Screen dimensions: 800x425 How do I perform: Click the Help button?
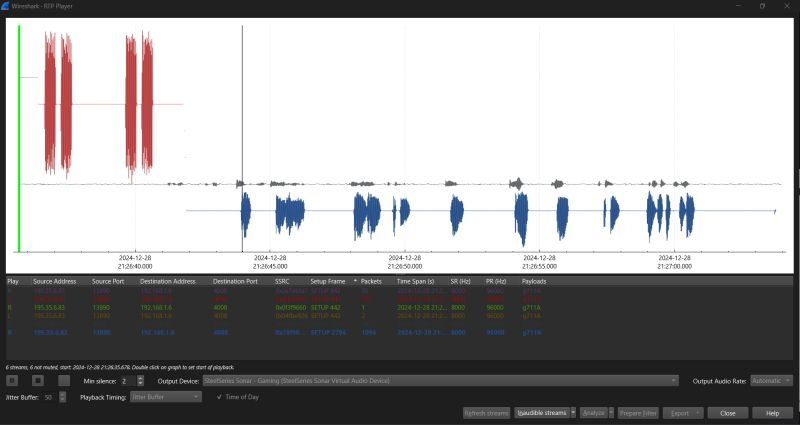coord(772,413)
